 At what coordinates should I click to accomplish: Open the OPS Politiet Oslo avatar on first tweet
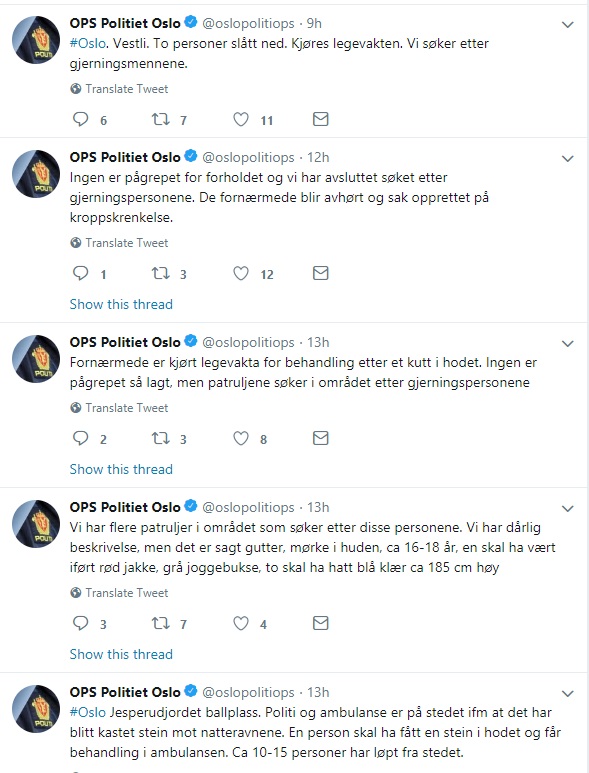tap(36, 40)
